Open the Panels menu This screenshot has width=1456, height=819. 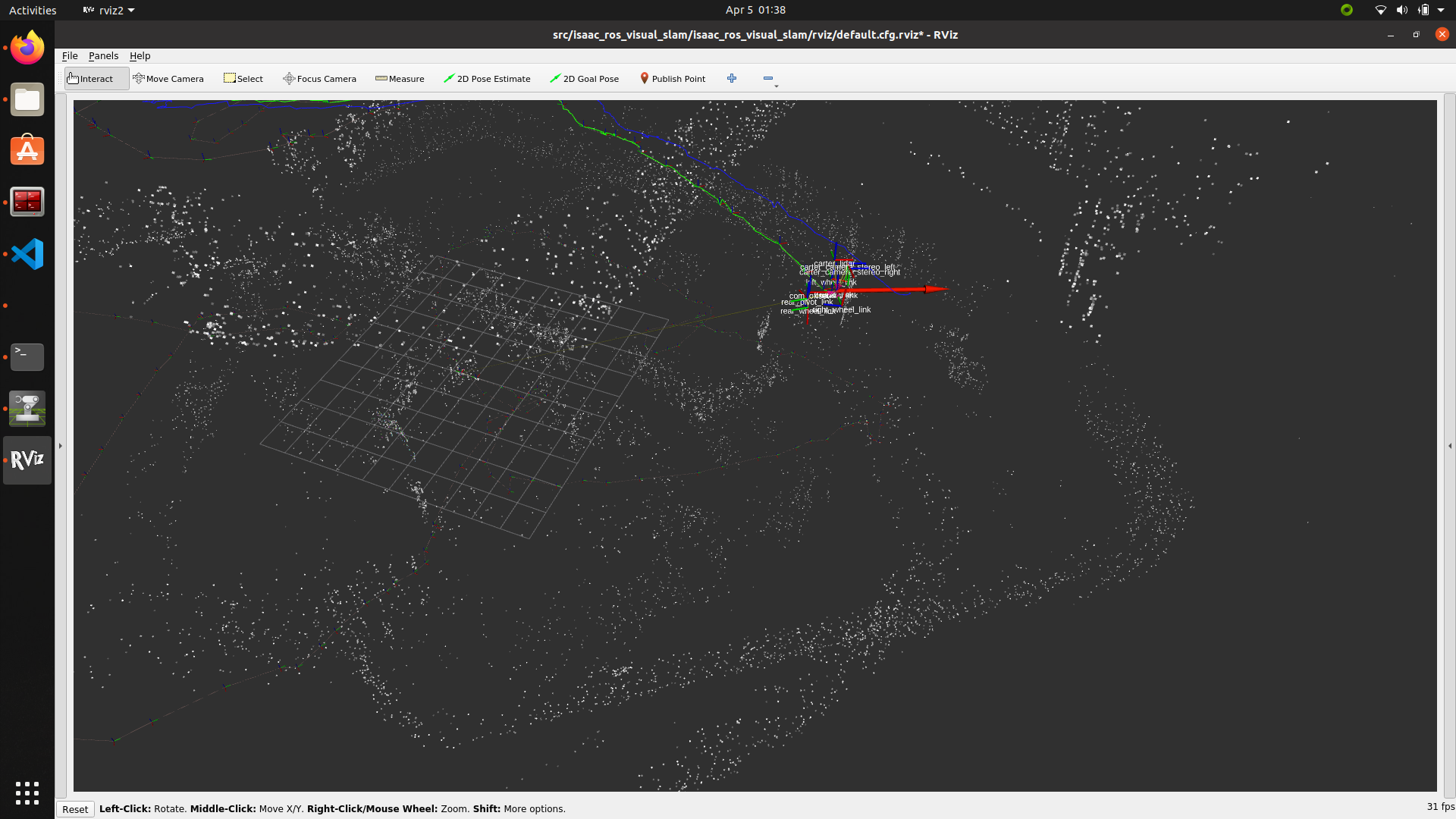click(103, 55)
